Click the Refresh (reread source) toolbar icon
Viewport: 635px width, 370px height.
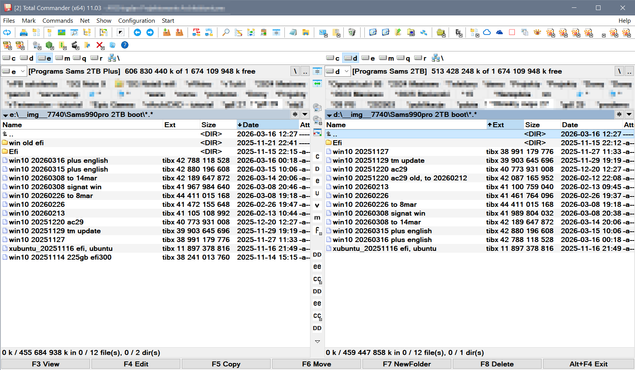pyautogui.click(x=7, y=32)
